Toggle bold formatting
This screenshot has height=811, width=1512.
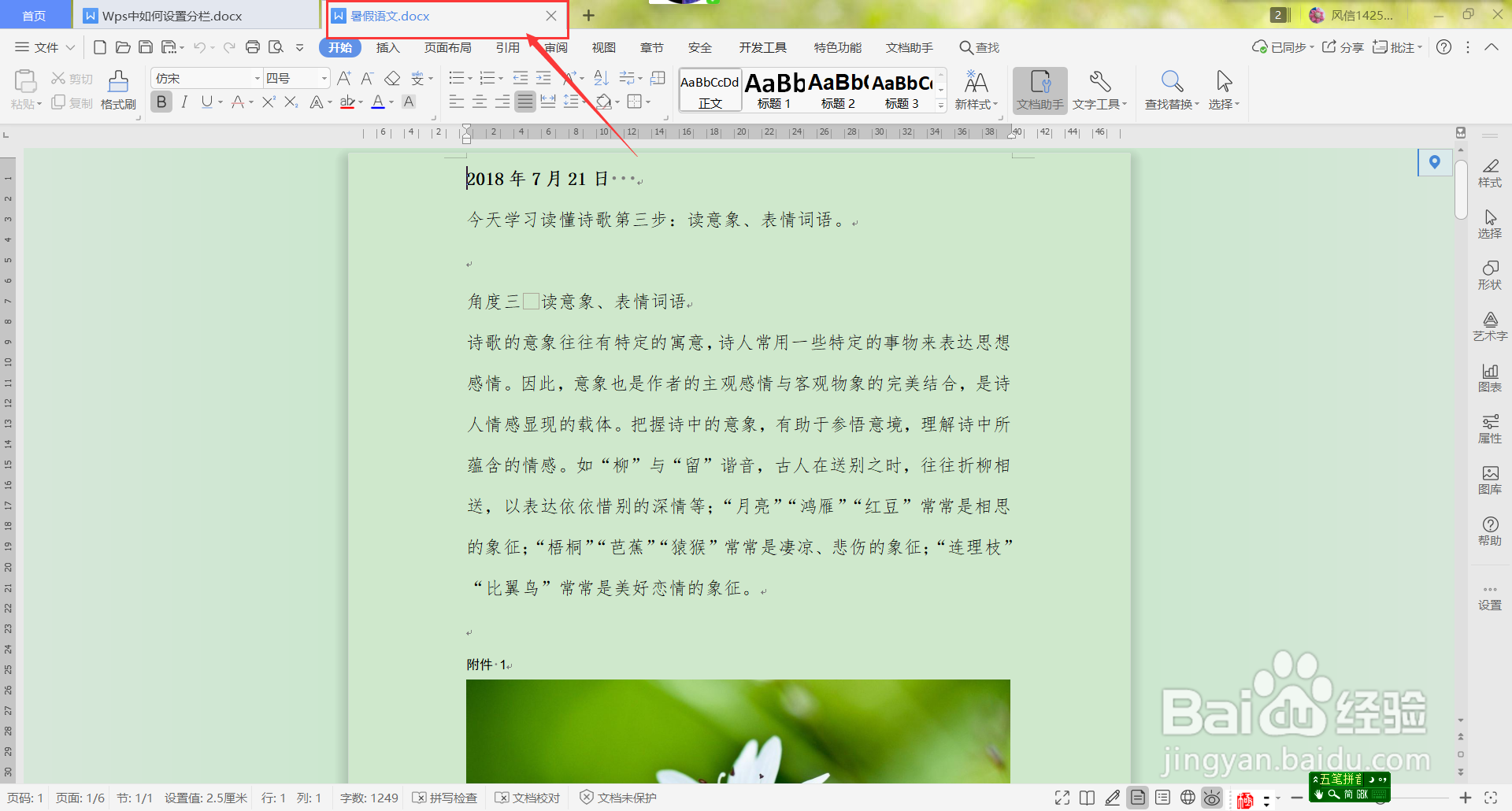coord(161,101)
